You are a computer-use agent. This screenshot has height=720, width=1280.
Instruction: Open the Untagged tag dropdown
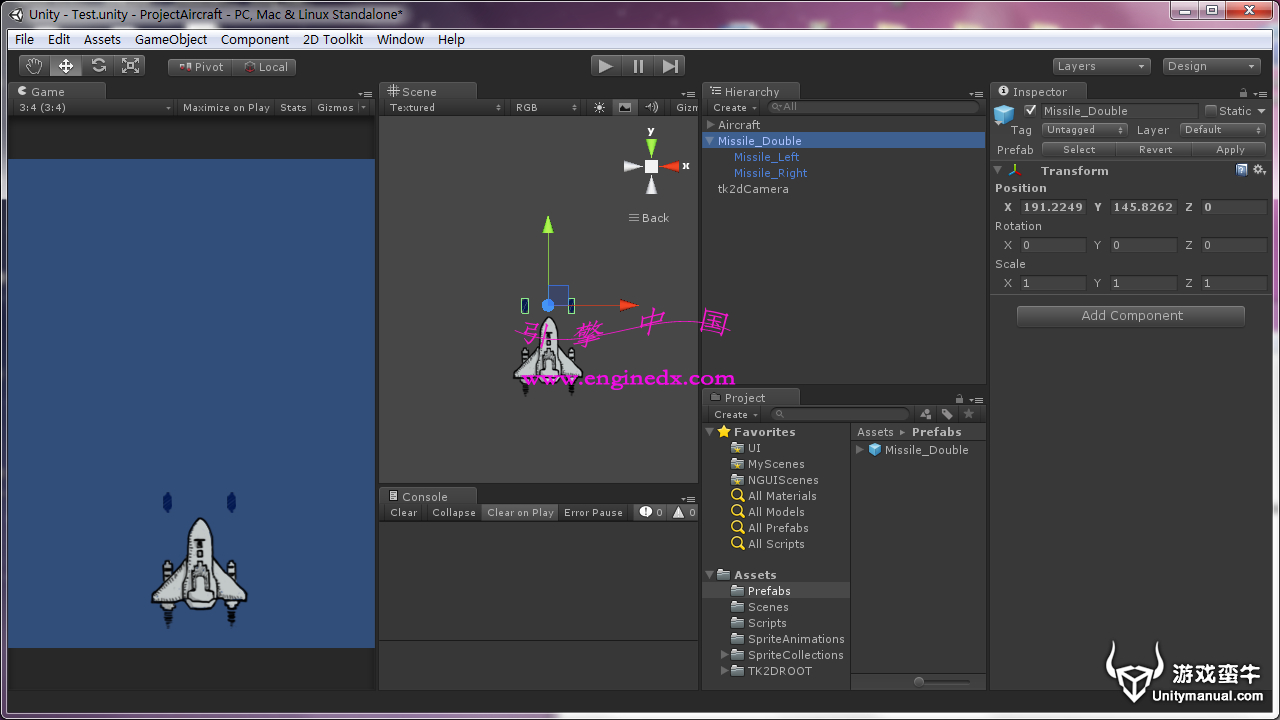(x=1084, y=130)
